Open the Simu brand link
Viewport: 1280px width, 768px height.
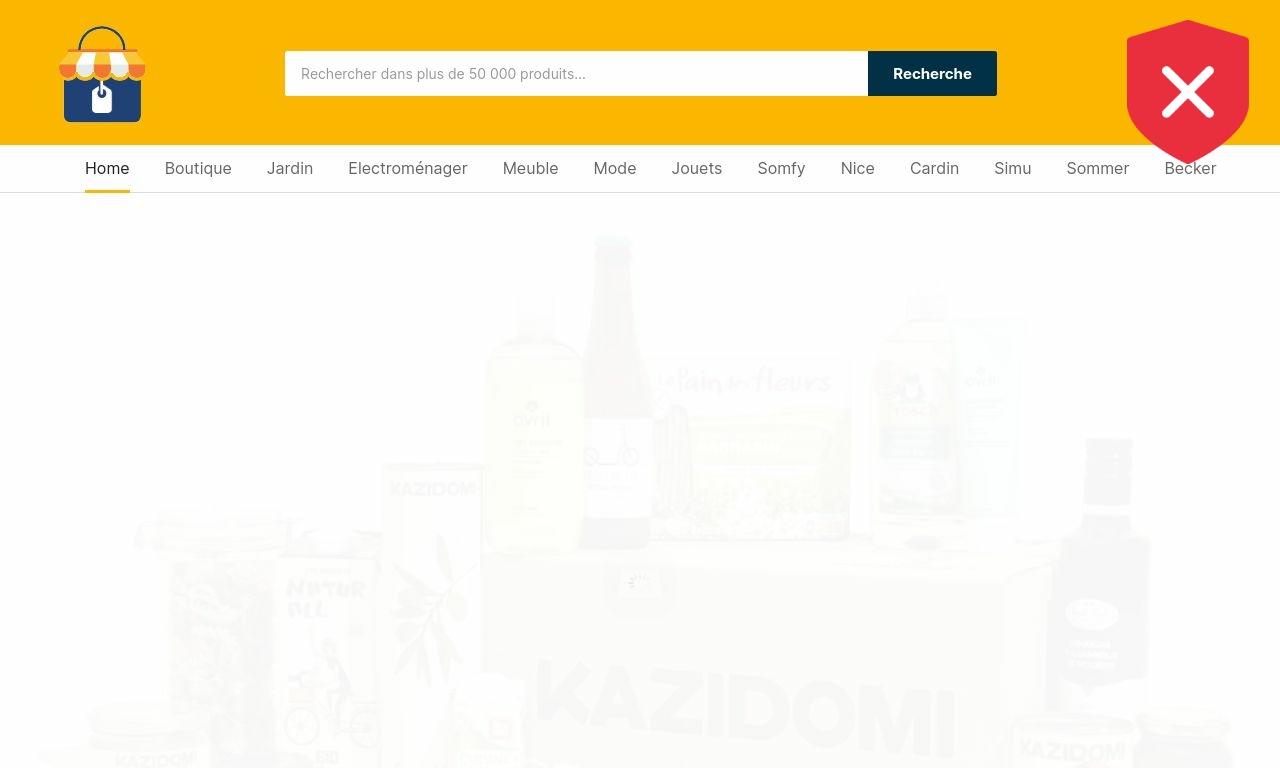1013,169
